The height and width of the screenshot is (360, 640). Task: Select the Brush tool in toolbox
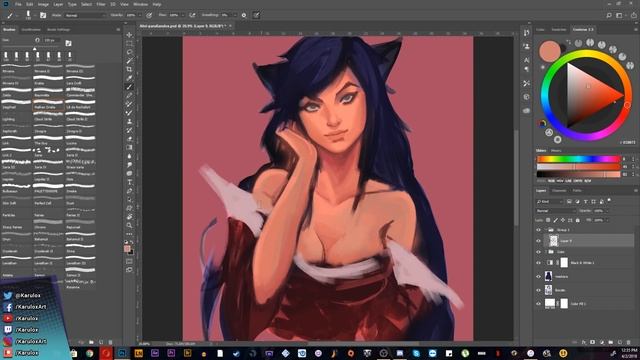[x=129, y=87]
